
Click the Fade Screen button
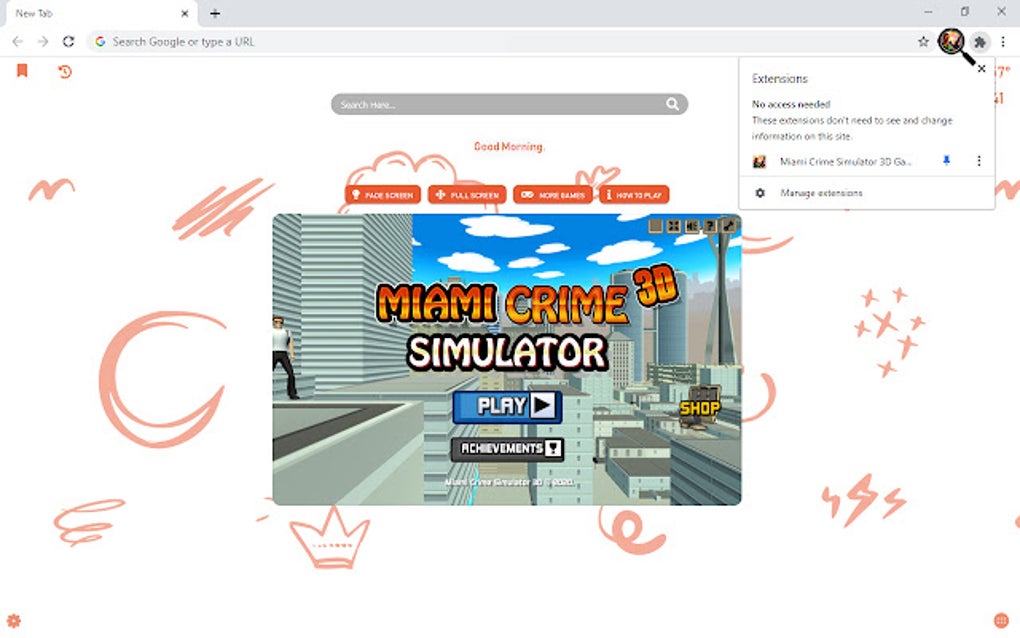(382, 194)
